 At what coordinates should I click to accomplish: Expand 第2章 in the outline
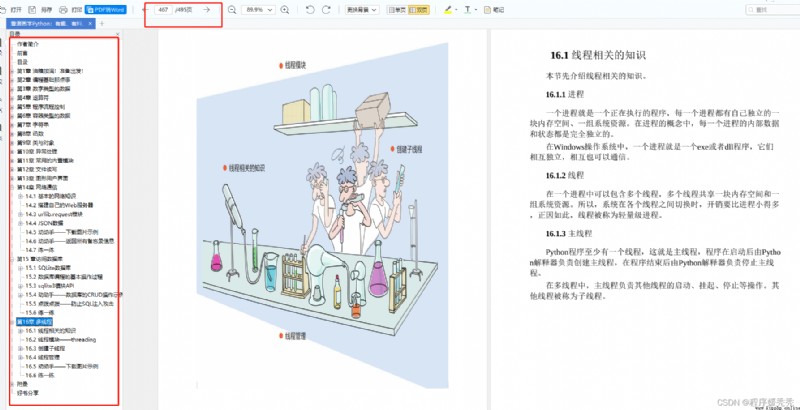[13, 80]
